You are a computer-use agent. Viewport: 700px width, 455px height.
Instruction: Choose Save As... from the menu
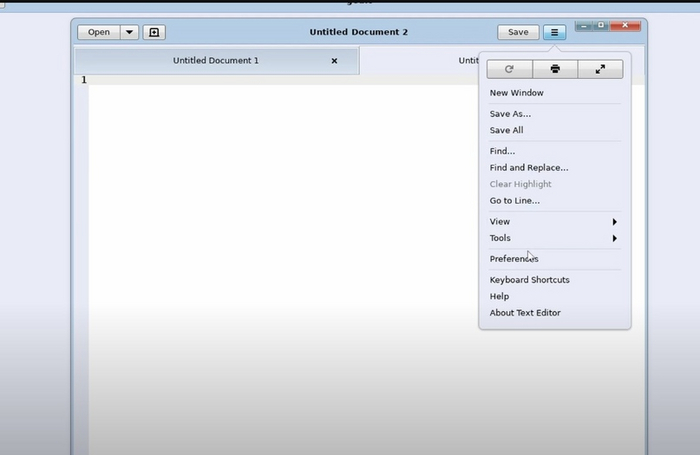tap(554, 114)
